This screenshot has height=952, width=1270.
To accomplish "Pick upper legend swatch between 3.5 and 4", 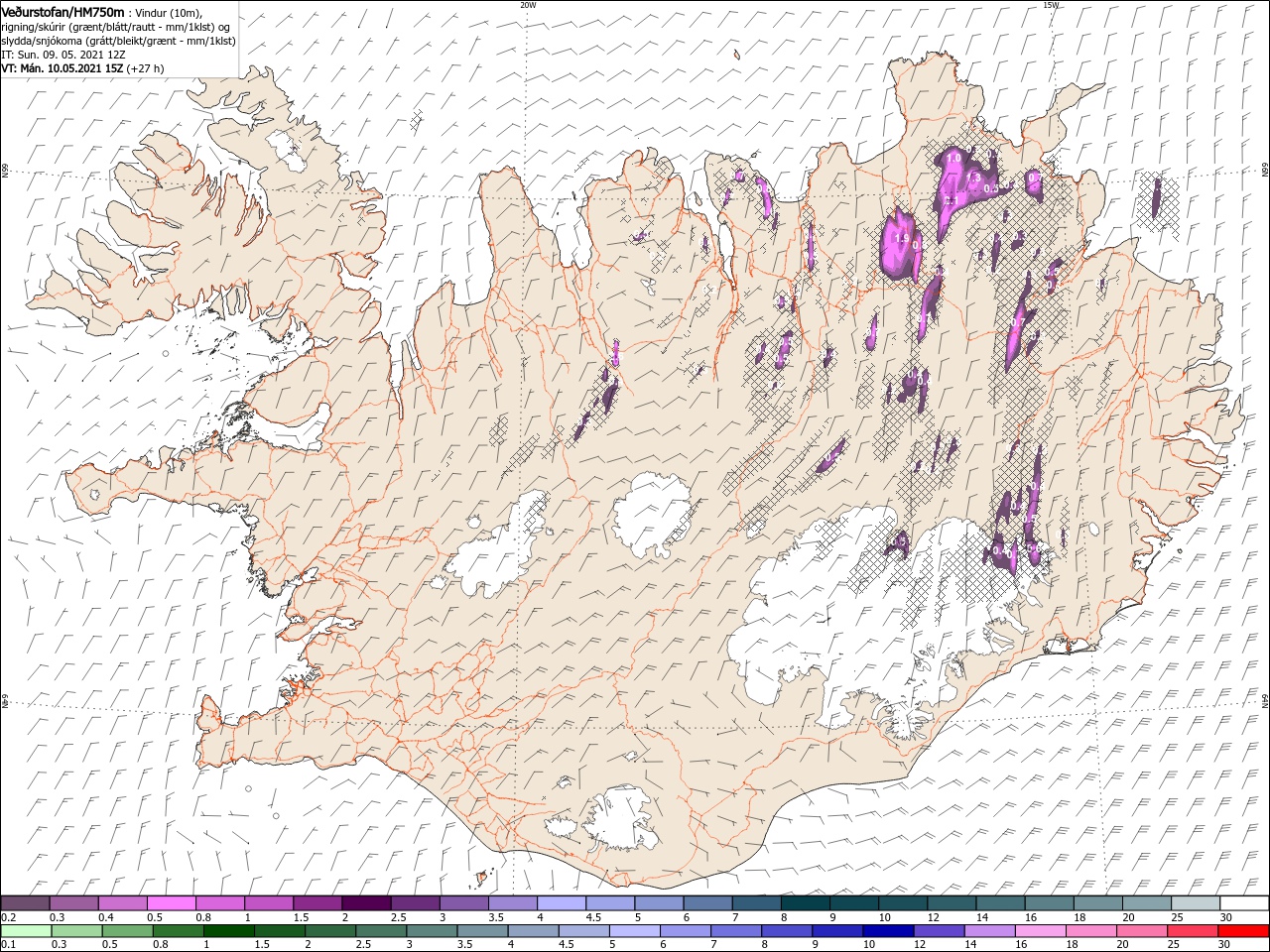I will (x=513, y=903).
